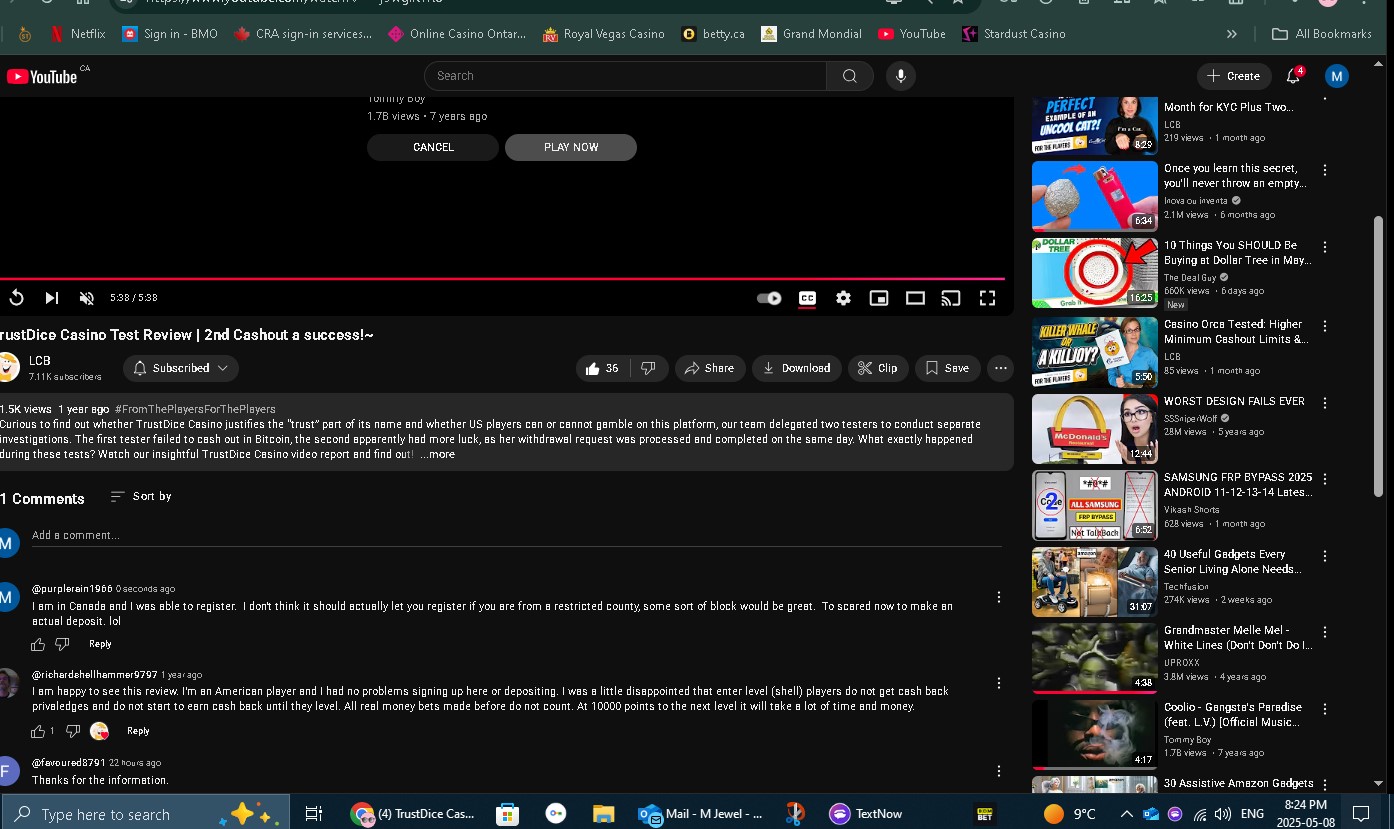This screenshot has width=1394, height=829.
Task: Open File Explorer from taskbar
Action: pyautogui.click(x=603, y=814)
